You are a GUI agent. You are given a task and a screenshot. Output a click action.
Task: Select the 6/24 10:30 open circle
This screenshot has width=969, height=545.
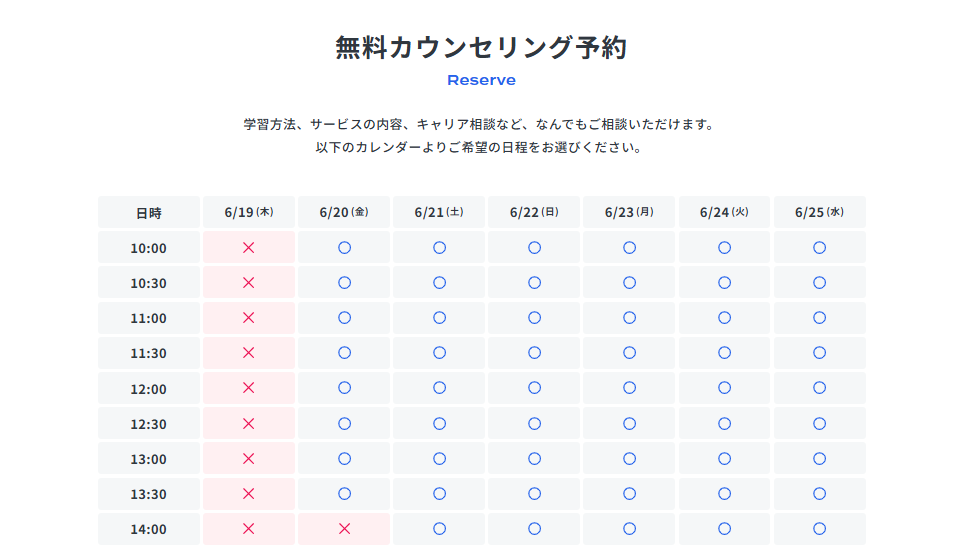click(x=724, y=283)
